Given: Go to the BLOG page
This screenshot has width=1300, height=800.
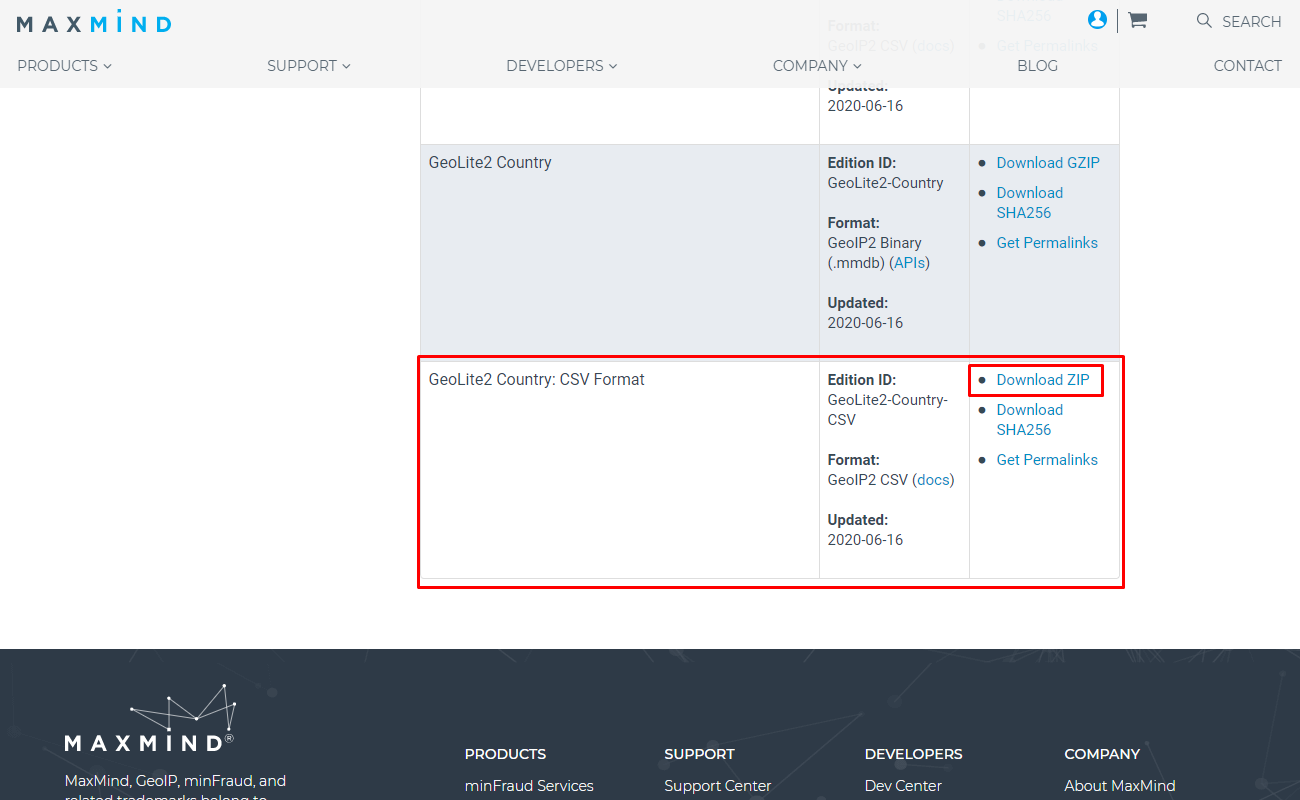Looking at the screenshot, I should point(1037,66).
